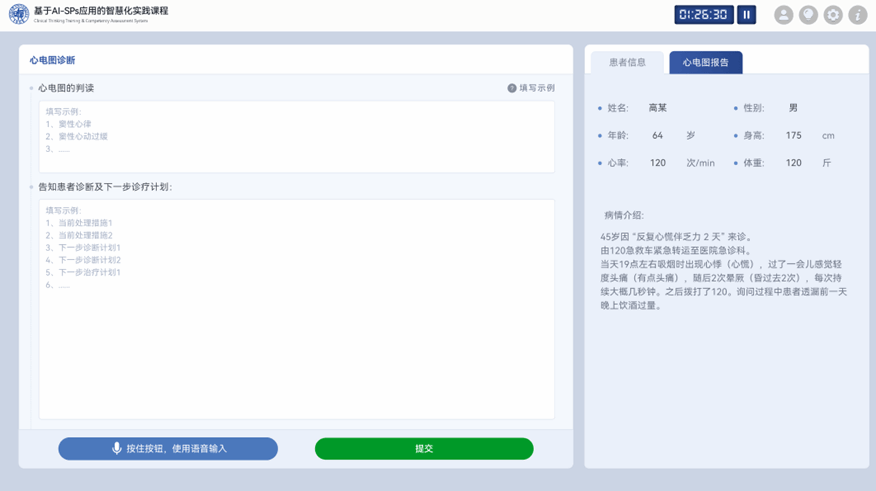
Task: Select the 心电图报告 tab
Action: pyautogui.click(x=706, y=63)
